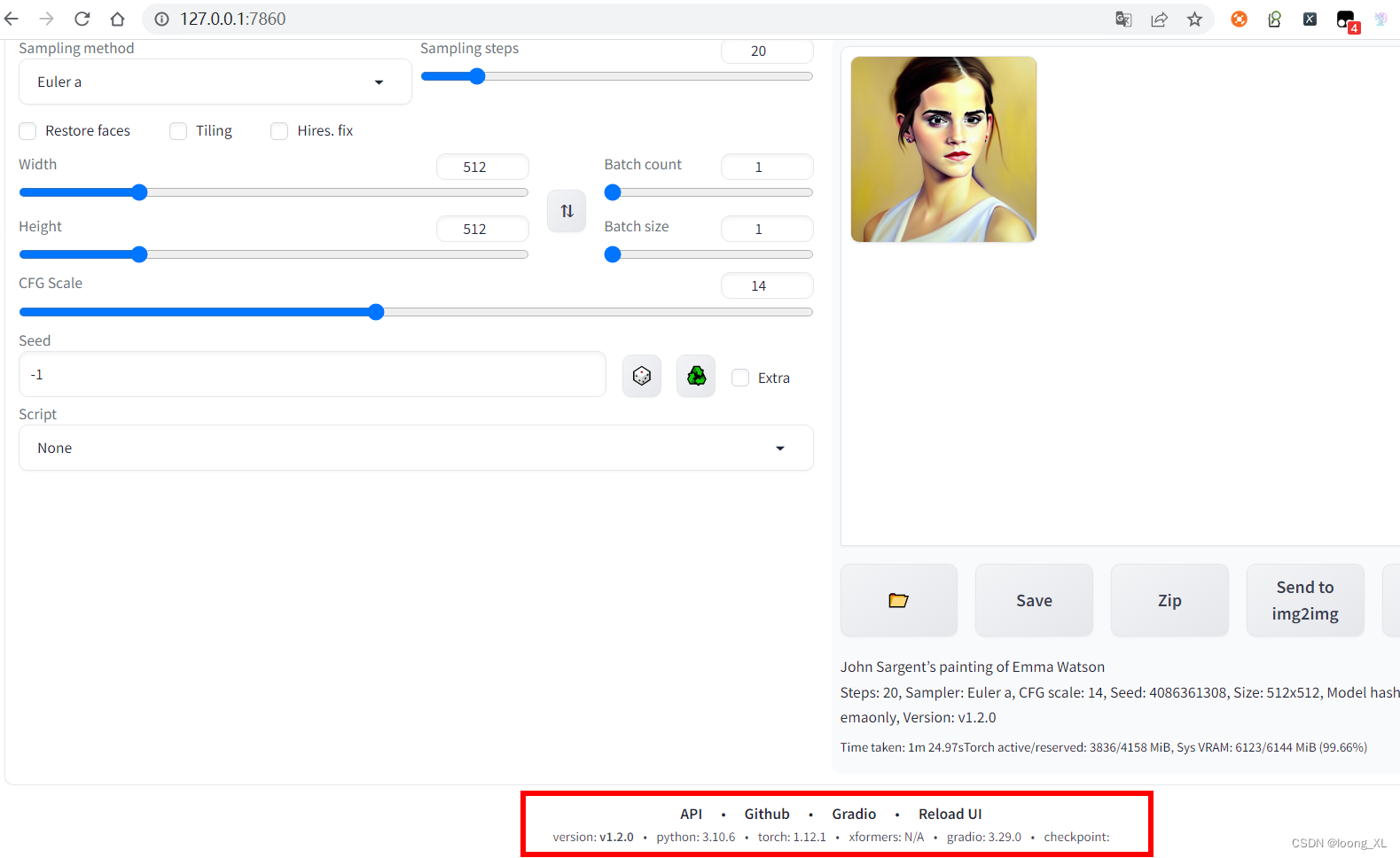This screenshot has width=1400, height=858.
Task: Send image to img2img
Action: [x=1305, y=600]
